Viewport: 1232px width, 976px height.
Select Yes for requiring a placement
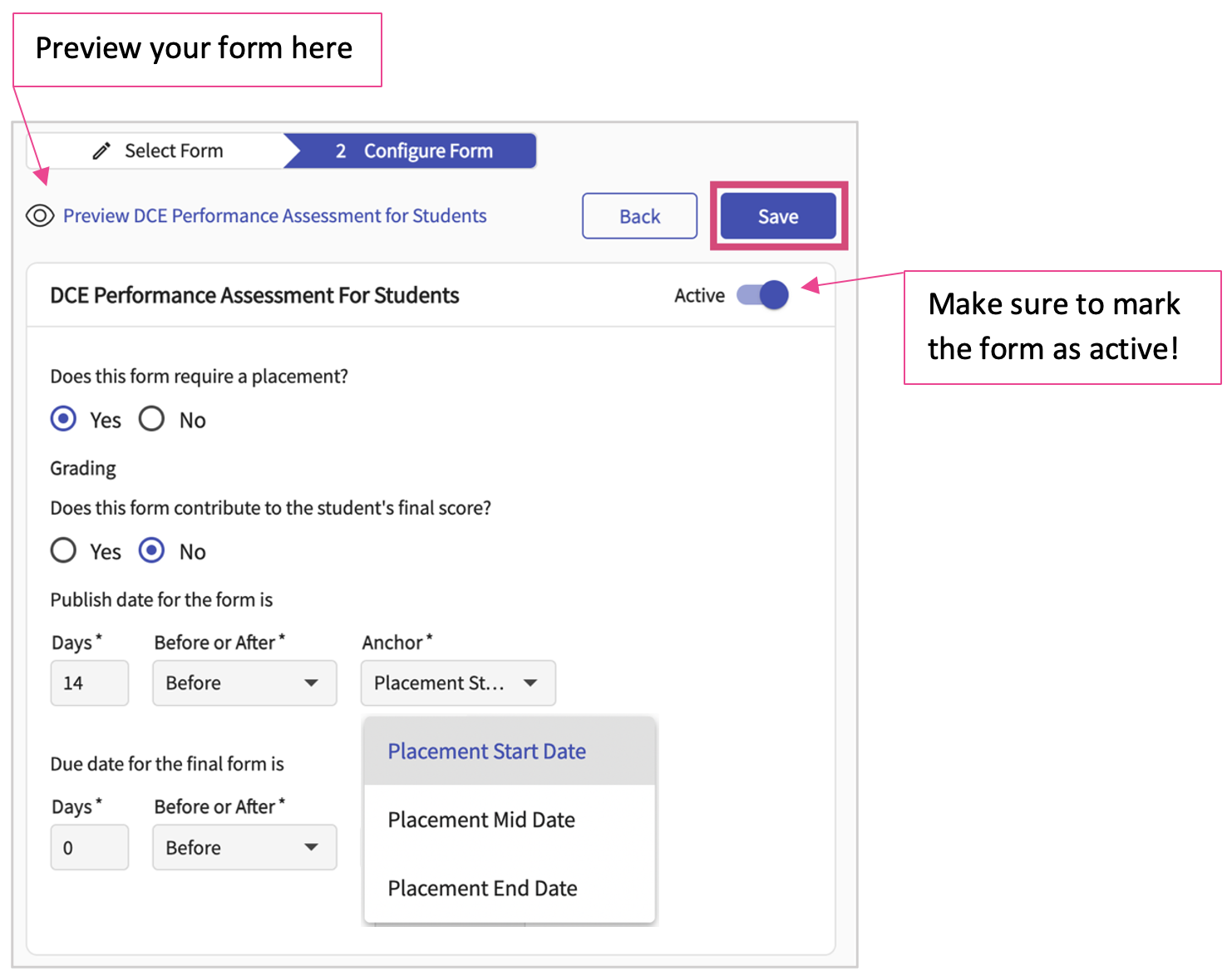[x=64, y=419]
